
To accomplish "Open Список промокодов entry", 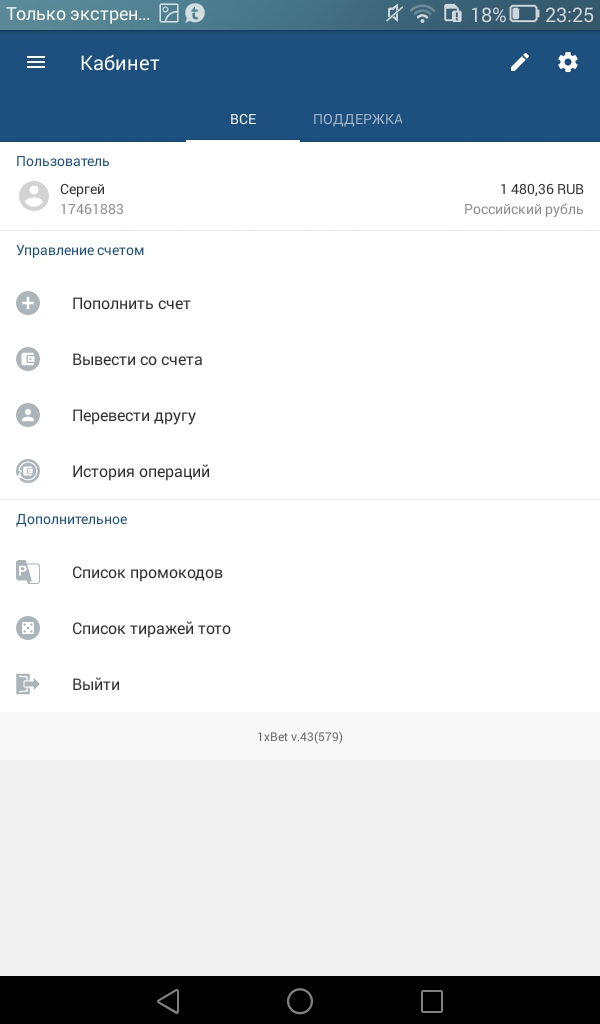I will [300, 572].
